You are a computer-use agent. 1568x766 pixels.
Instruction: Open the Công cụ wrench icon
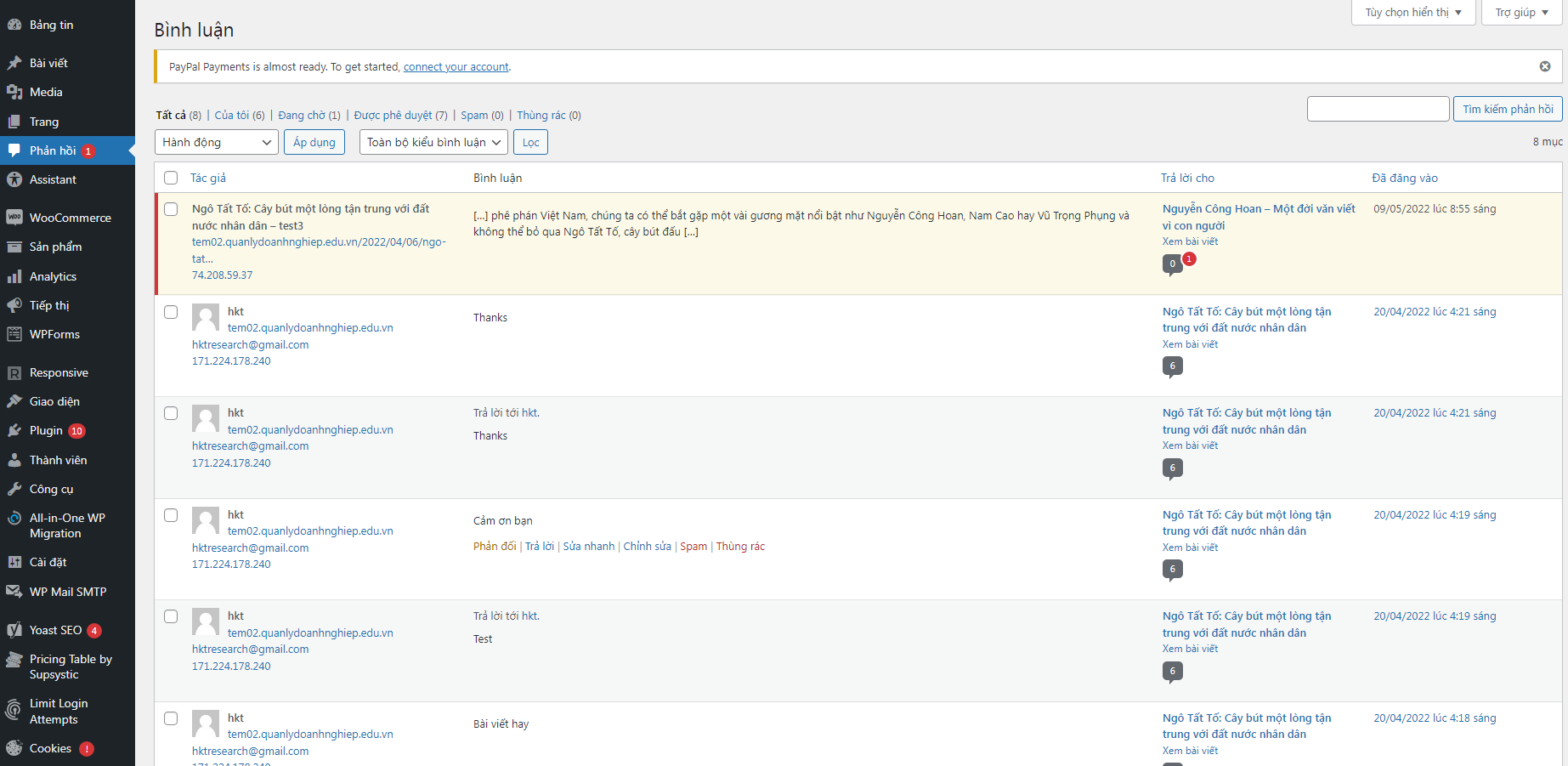14,489
